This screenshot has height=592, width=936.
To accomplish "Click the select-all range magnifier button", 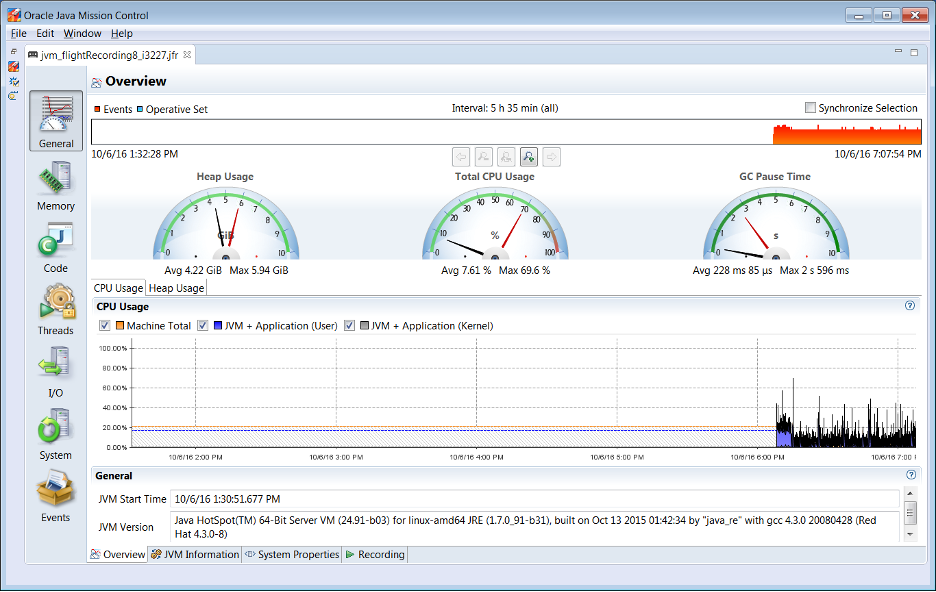I will pyautogui.click(x=506, y=157).
